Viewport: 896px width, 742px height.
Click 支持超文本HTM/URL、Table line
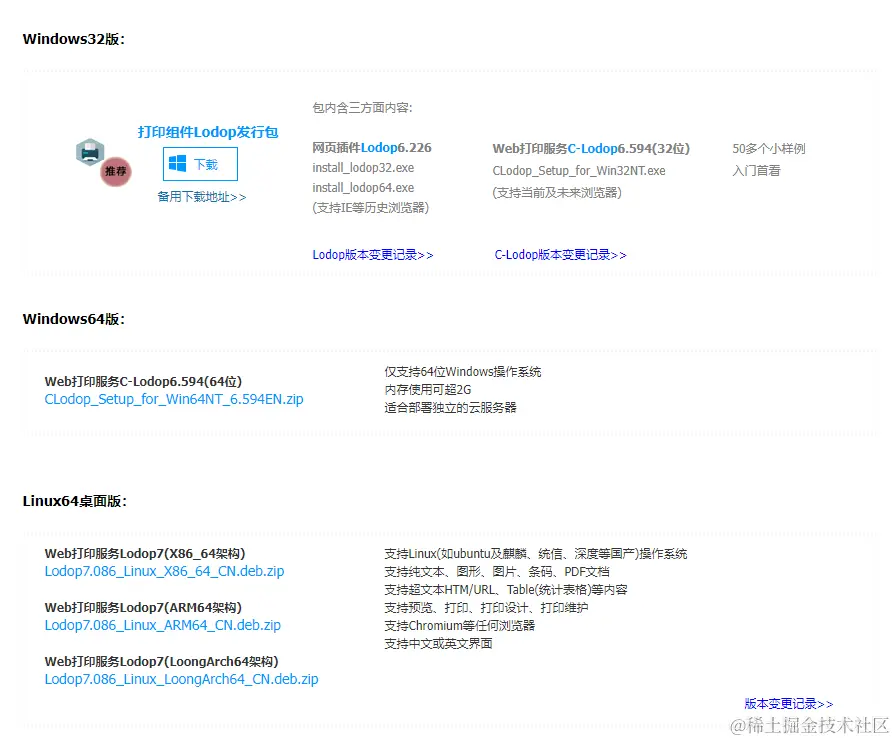[506, 590]
